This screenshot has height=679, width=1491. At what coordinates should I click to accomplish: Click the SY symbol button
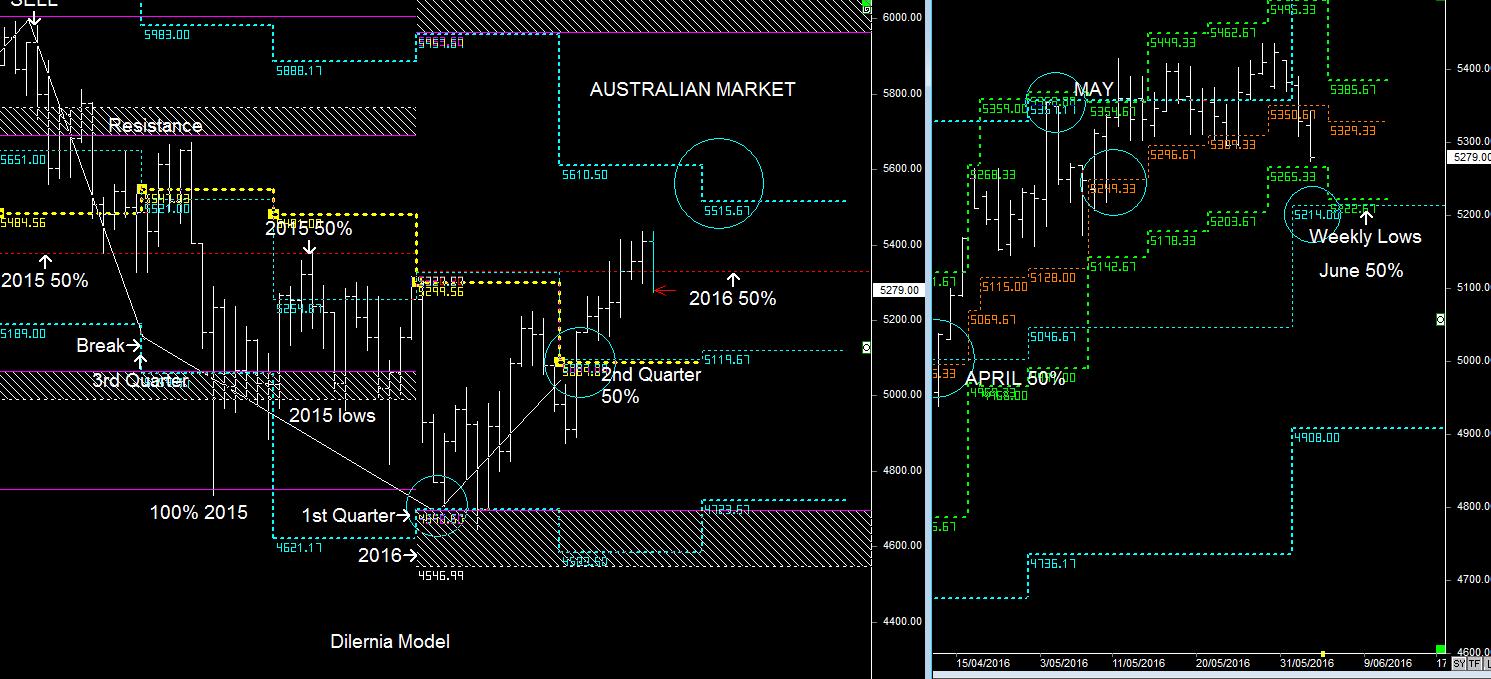[1459, 663]
